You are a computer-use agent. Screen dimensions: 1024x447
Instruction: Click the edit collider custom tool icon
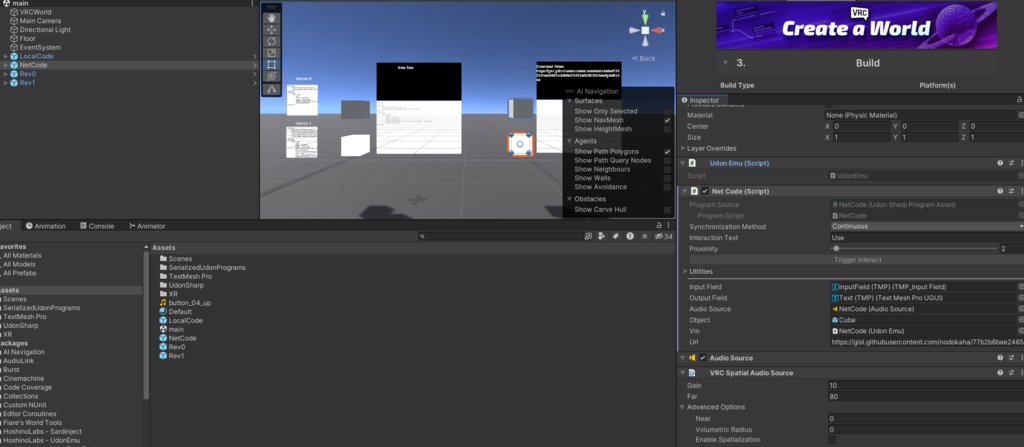pyautogui.click(x=272, y=90)
